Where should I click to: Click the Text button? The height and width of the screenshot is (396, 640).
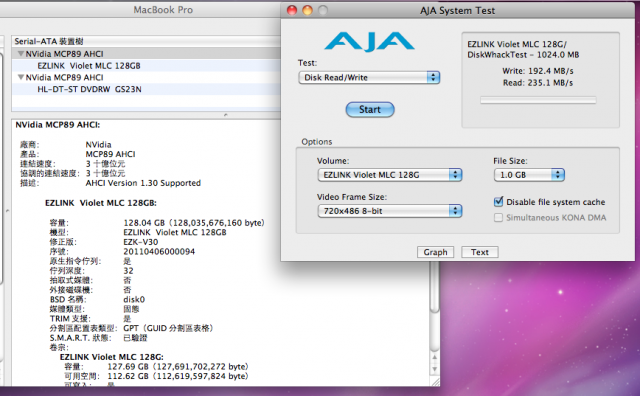click(480, 252)
